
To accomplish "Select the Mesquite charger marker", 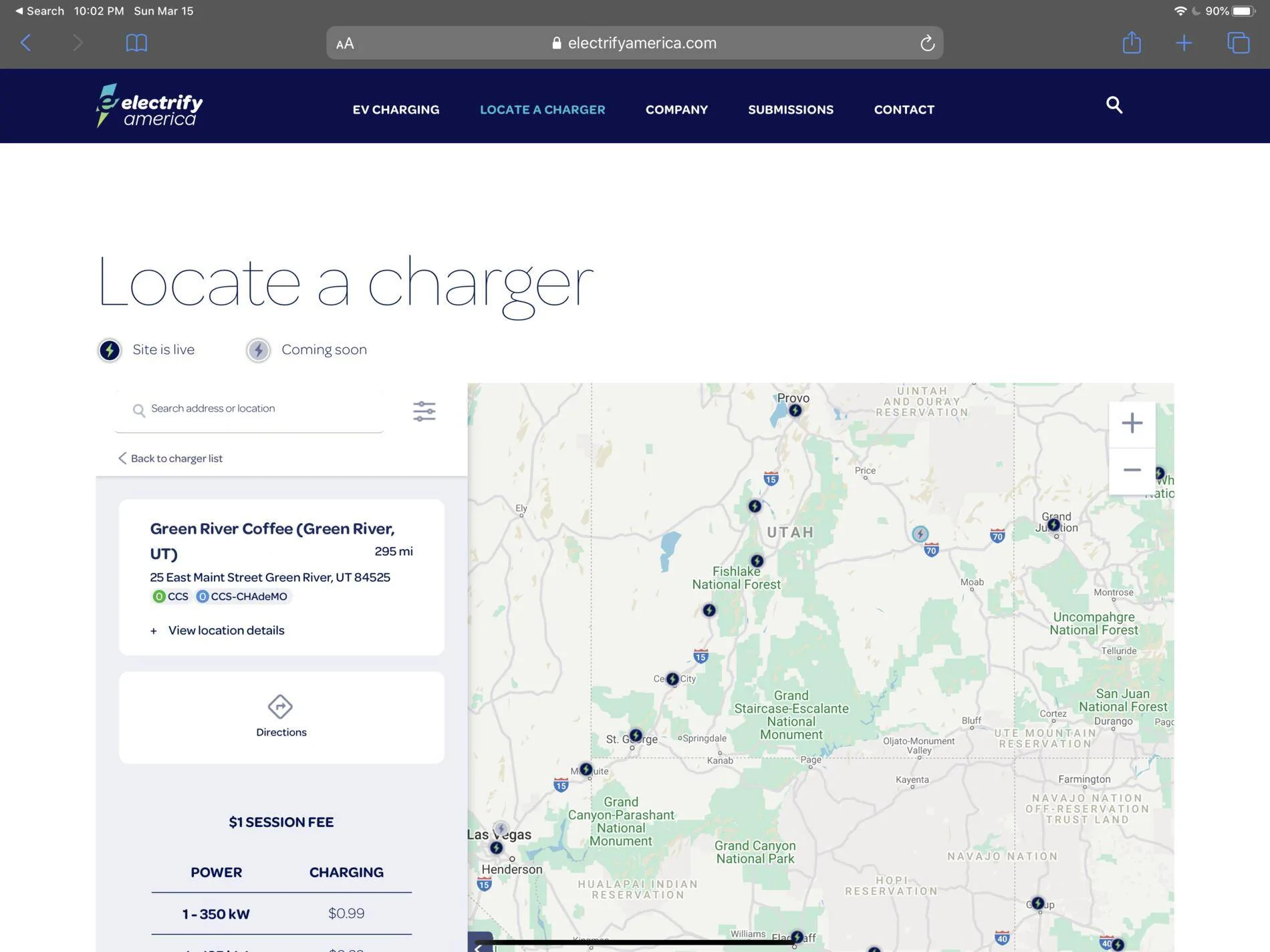I will (x=586, y=770).
